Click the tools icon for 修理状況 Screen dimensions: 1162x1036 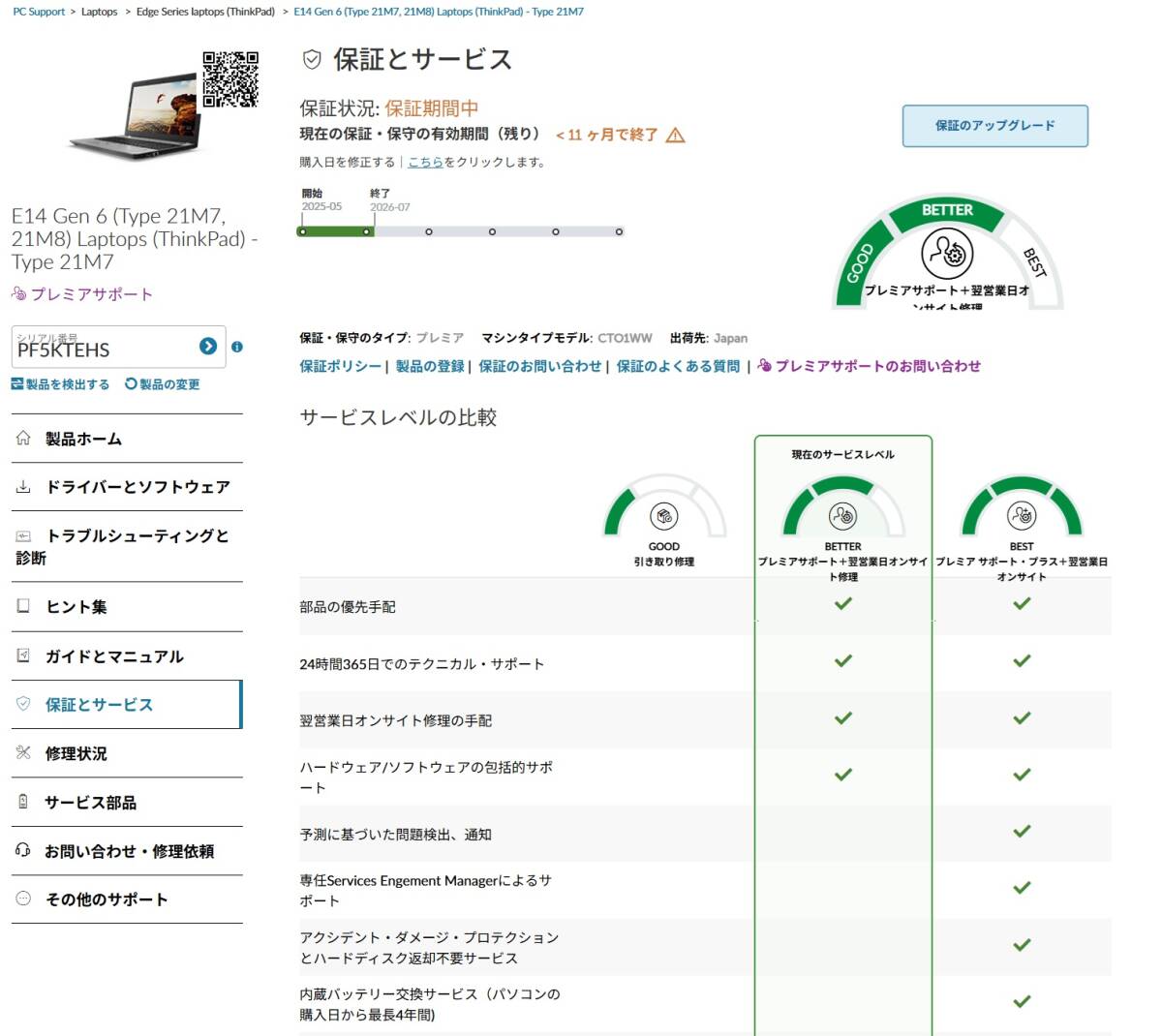pyautogui.click(x=23, y=752)
